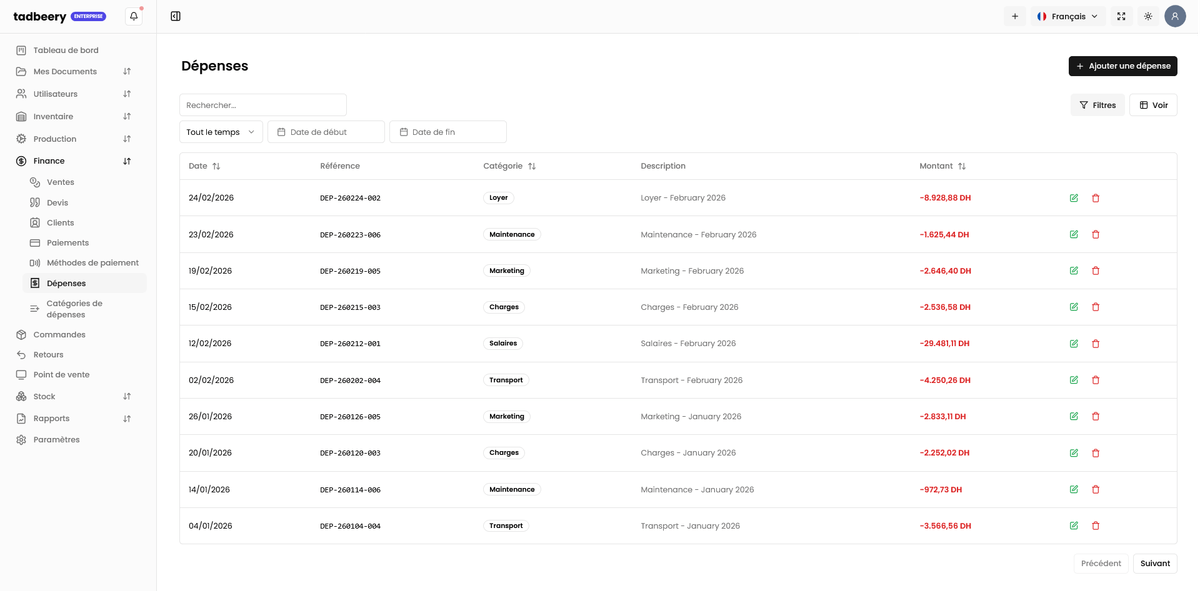Sort the table by Date column
1200x591 pixels.
coord(205,166)
